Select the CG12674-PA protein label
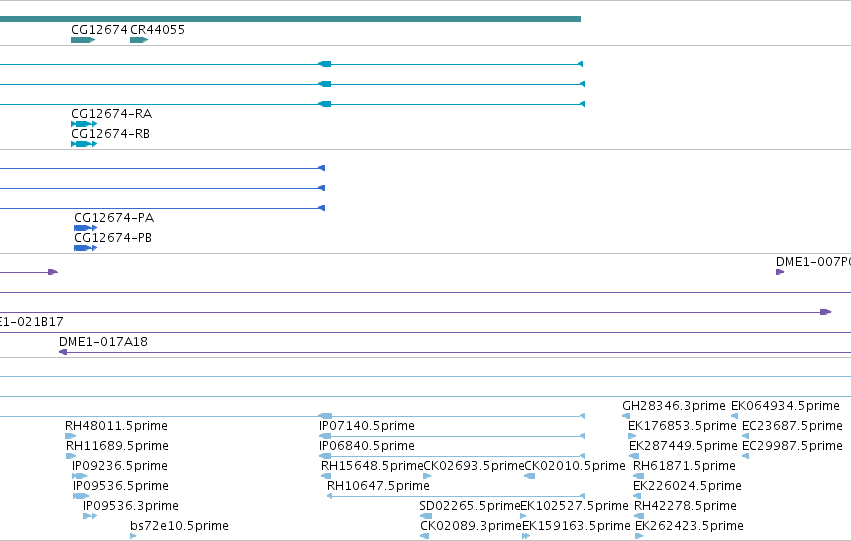This screenshot has height=541, width=851. pyautogui.click(x=114, y=218)
